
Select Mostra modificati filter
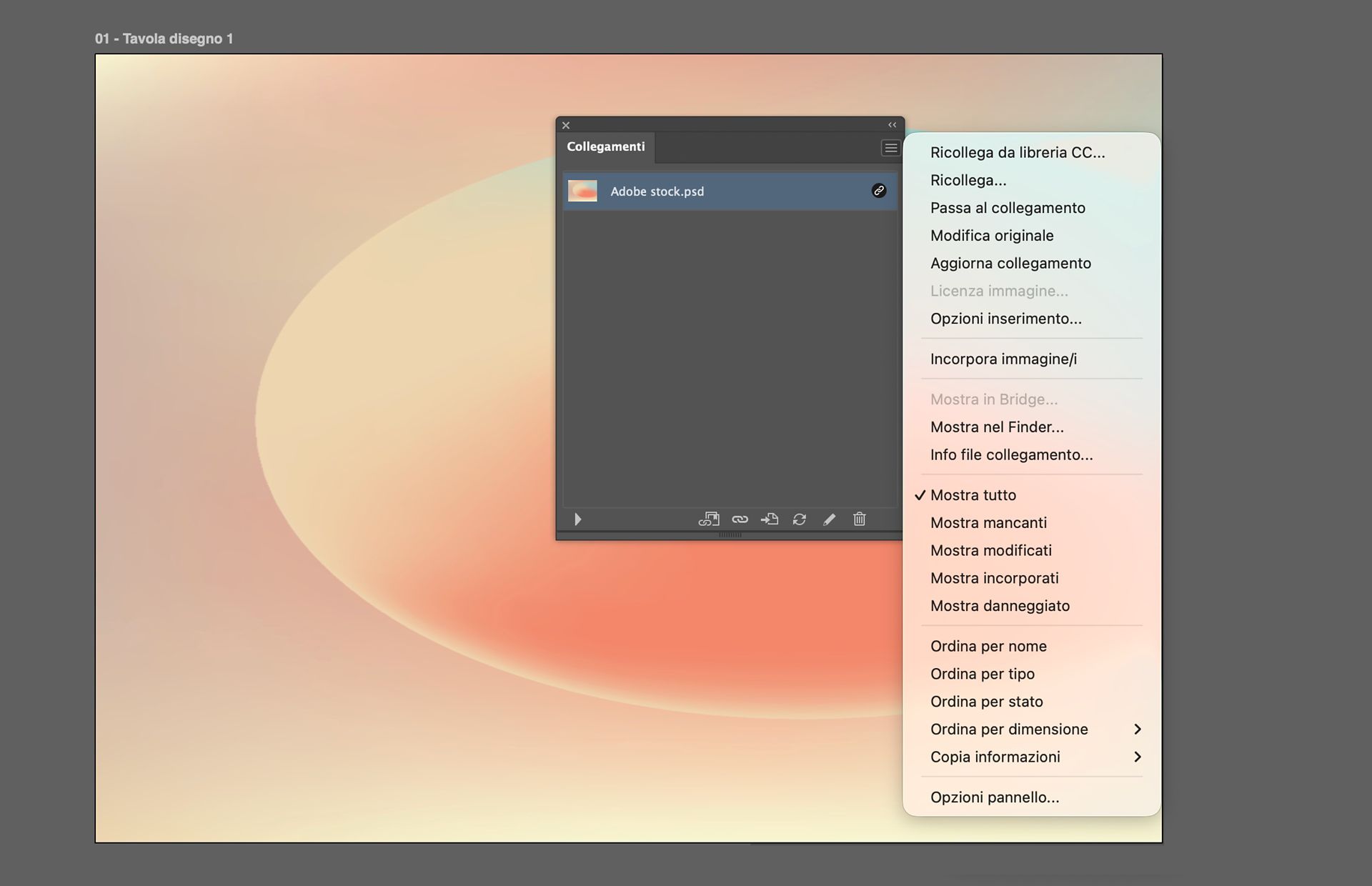point(1032,550)
